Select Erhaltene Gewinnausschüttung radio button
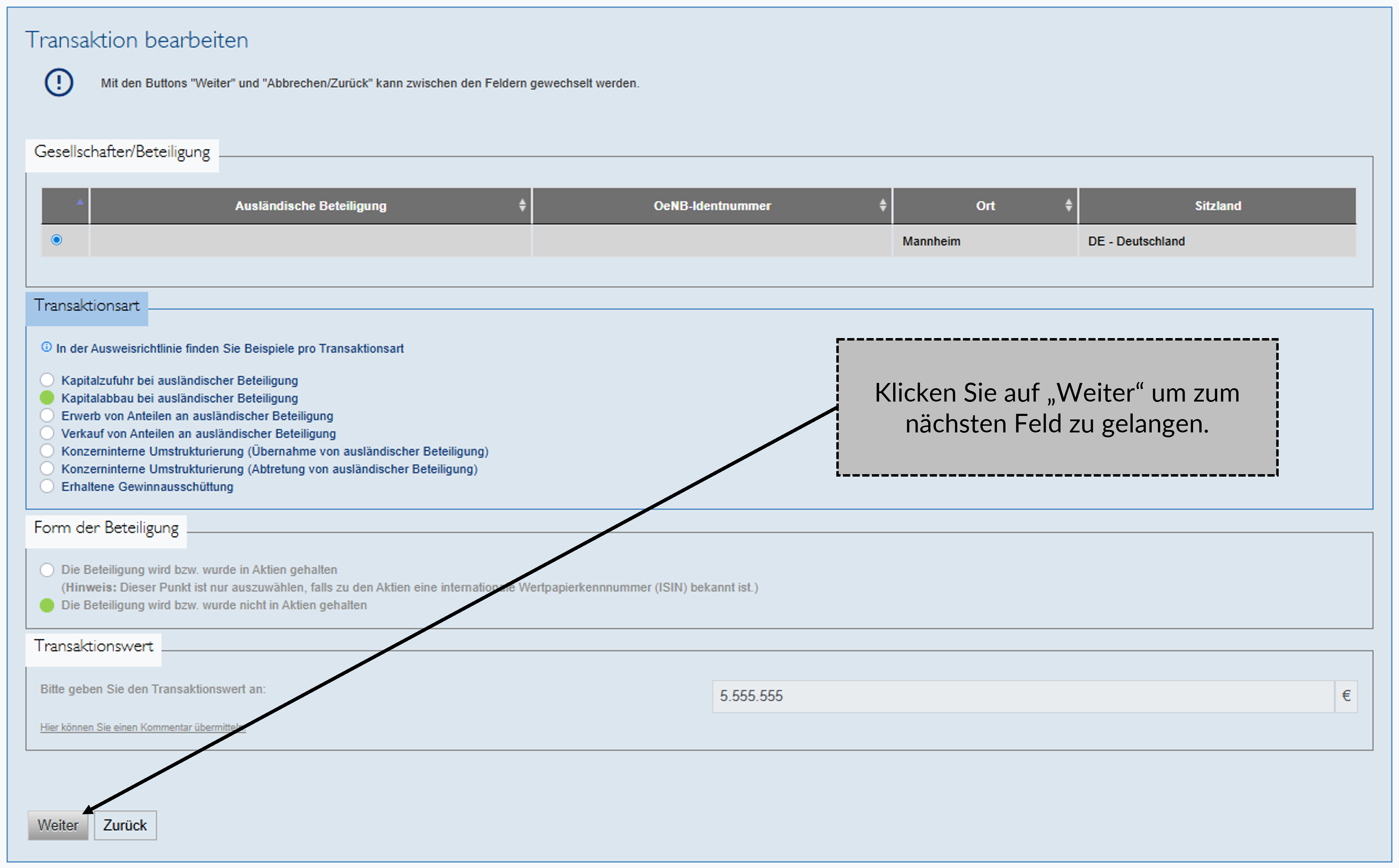1399x868 pixels. [x=47, y=486]
